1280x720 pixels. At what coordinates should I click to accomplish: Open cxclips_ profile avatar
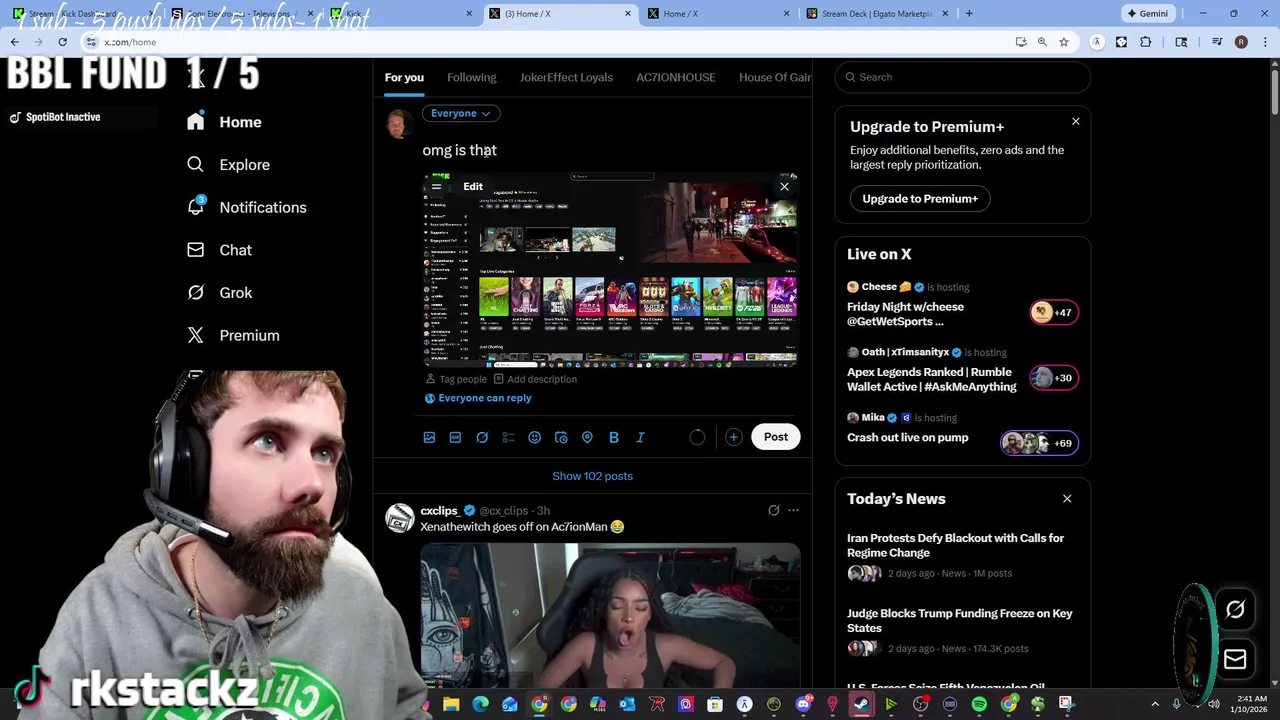[400, 518]
